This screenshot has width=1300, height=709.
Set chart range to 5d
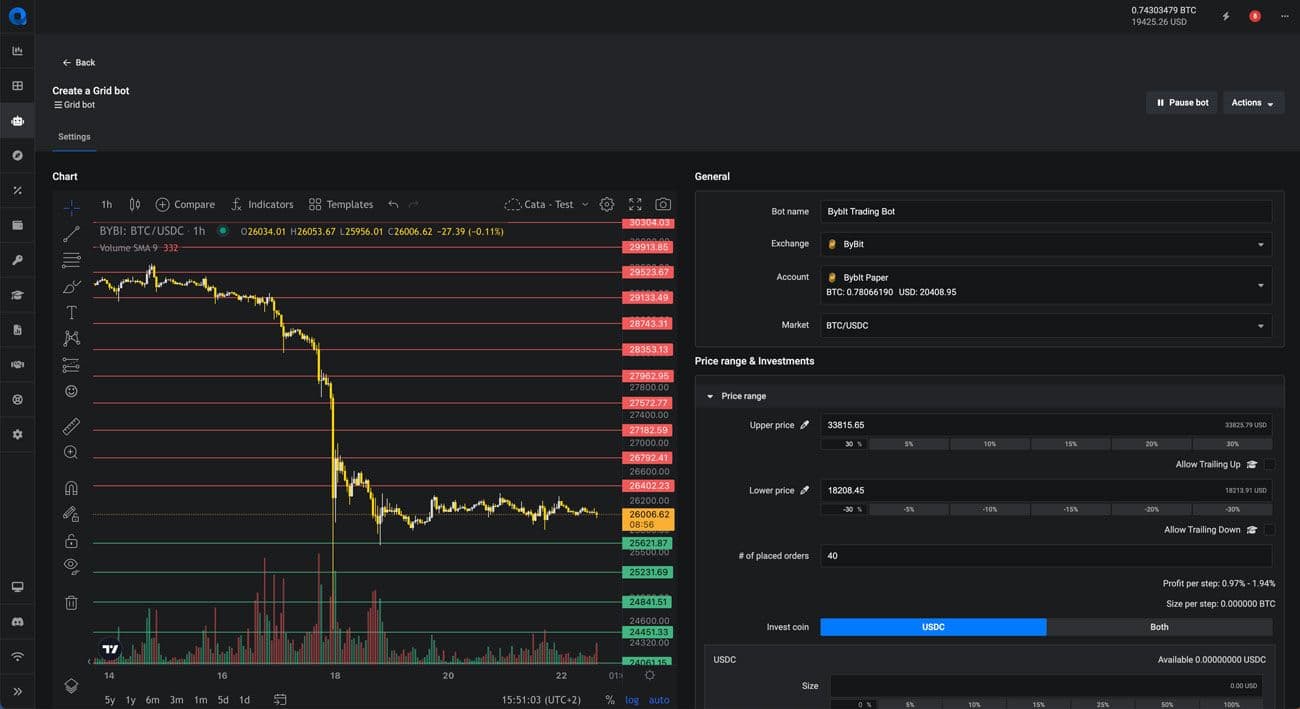tap(223, 700)
